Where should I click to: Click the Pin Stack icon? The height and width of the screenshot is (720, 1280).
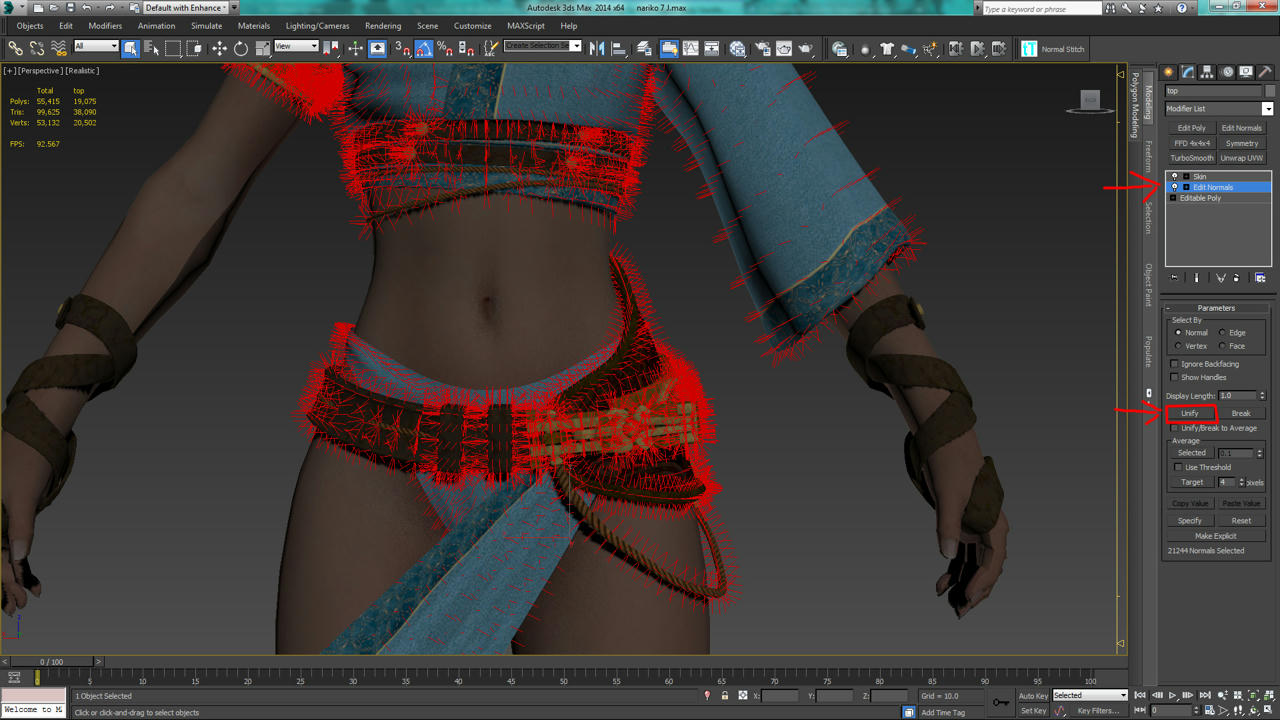(x=1174, y=278)
